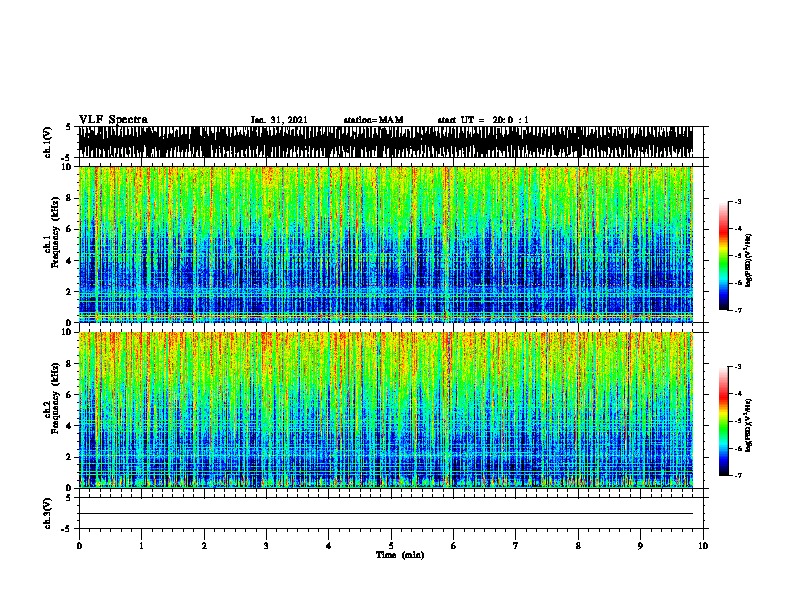Click the ch.2 colorbar 'log(PSD)' unit label
Viewport: 792px width, 612px height.
(748, 425)
